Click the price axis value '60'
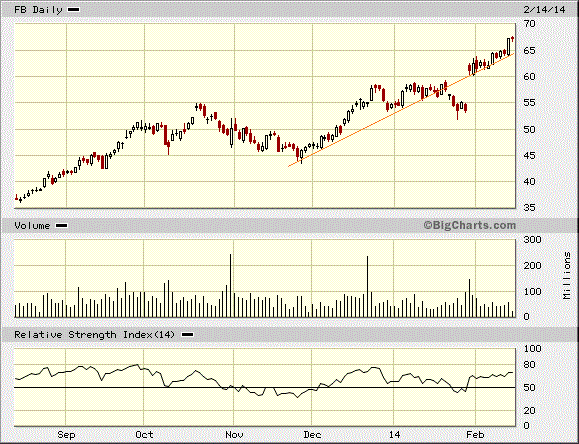 coord(530,76)
